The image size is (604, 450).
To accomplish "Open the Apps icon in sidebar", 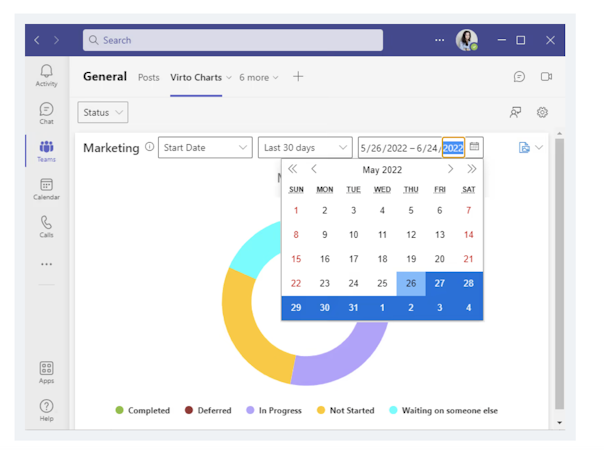I will click(x=46, y=372).
